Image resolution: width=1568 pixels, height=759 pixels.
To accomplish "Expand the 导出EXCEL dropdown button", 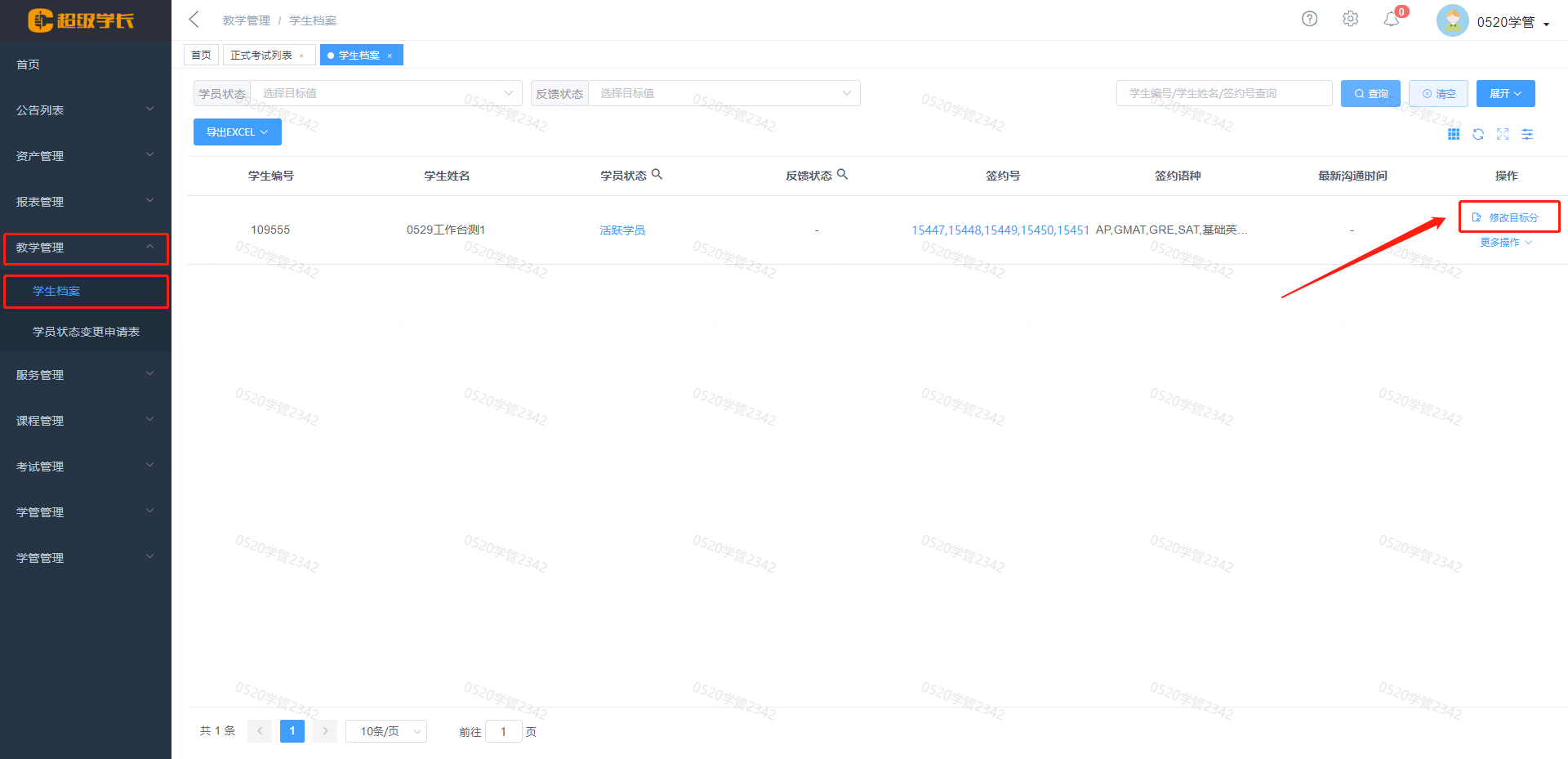I will click(x=237, y=132).
